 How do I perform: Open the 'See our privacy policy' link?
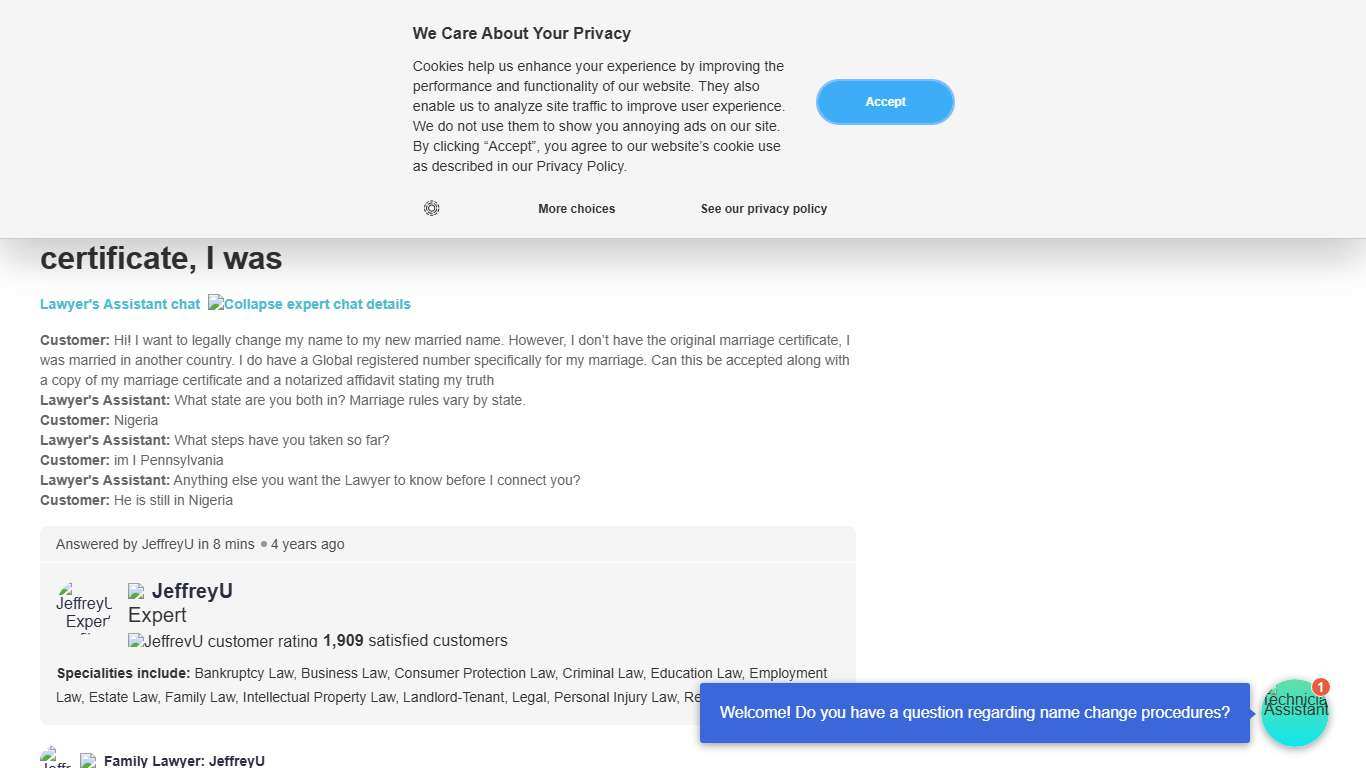click(x=763, y=209)
